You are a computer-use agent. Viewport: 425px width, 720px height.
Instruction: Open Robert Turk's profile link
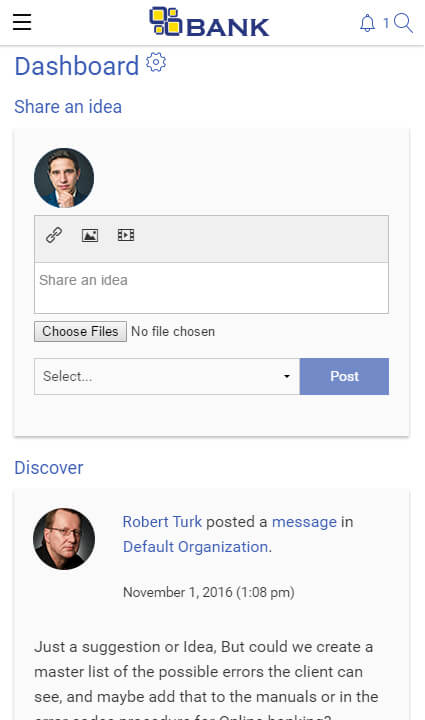[x=162, y=522]
